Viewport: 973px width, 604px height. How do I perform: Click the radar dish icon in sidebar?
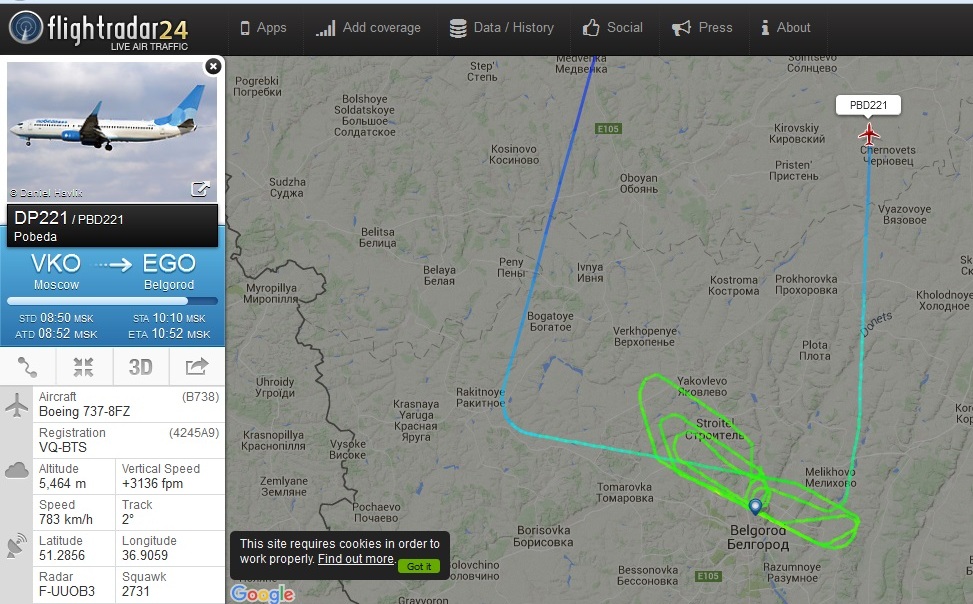tap(17, 544)
